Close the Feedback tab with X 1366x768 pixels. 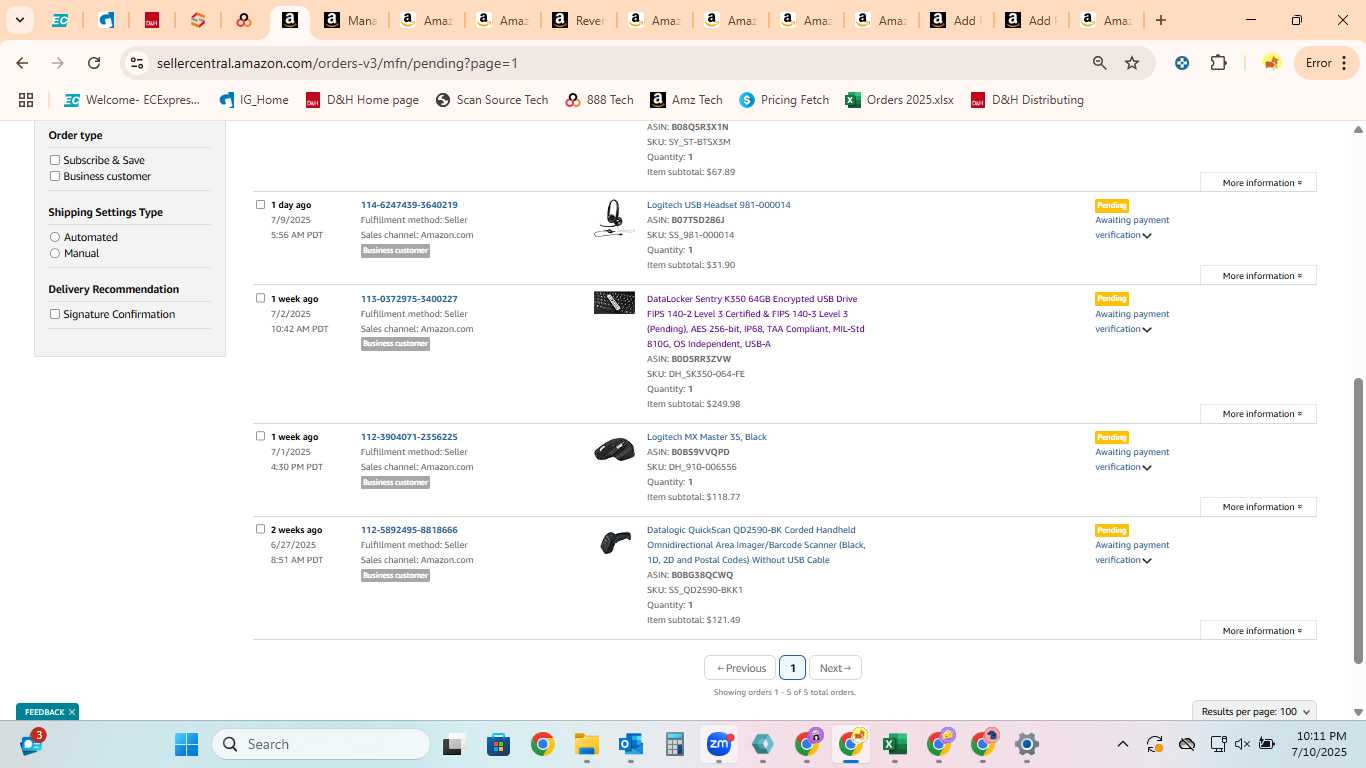[x=72, y=712]
